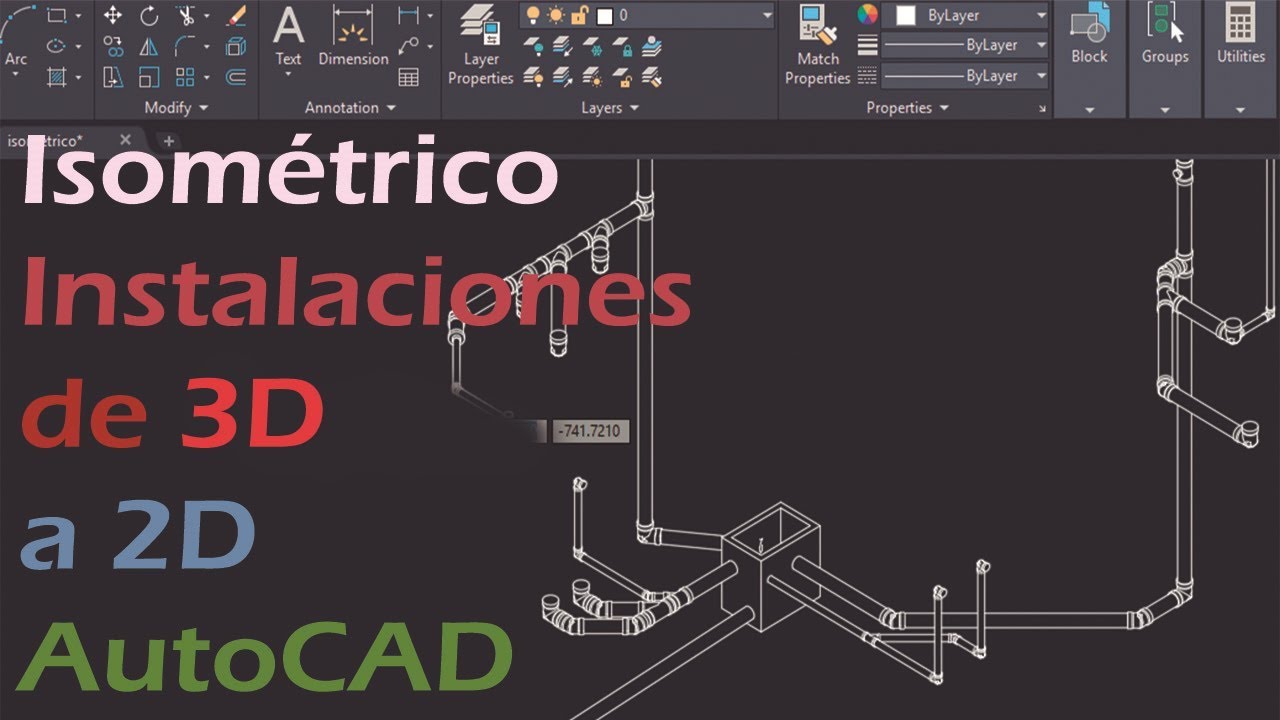Click the -741.7210 coordinate input box
Screen dimensions: 1280x720
pyautogui.click(x=590, y=432)
